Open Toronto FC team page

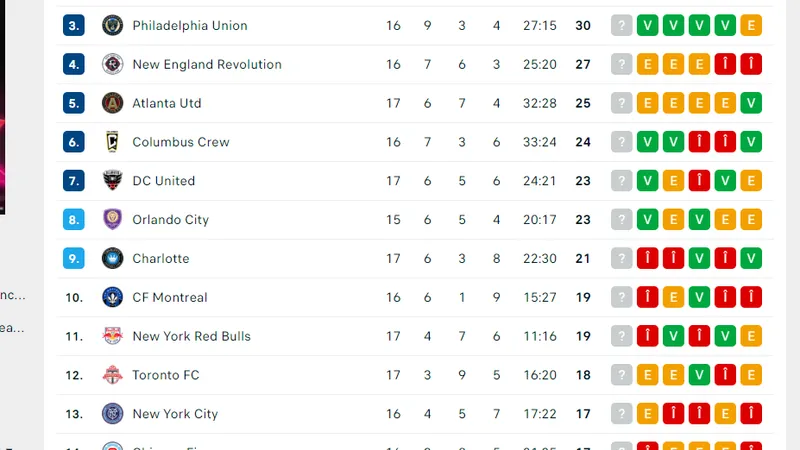166,375
